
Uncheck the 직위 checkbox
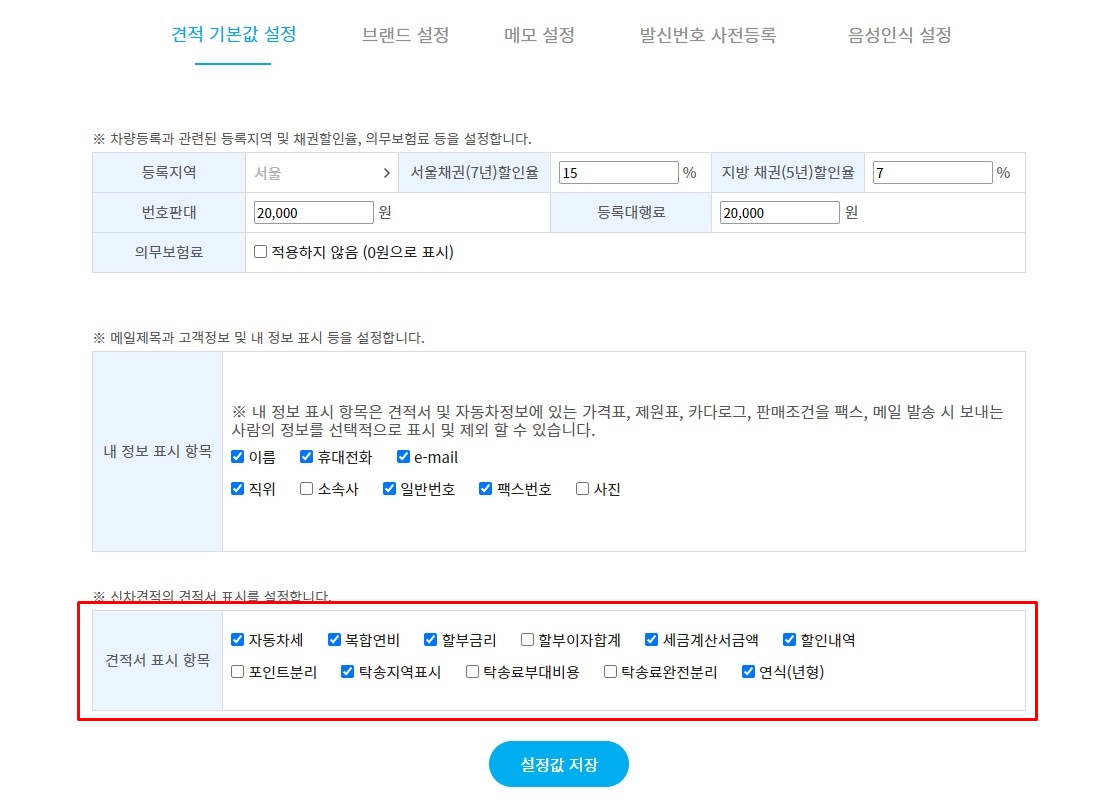[x=237, y=489]
